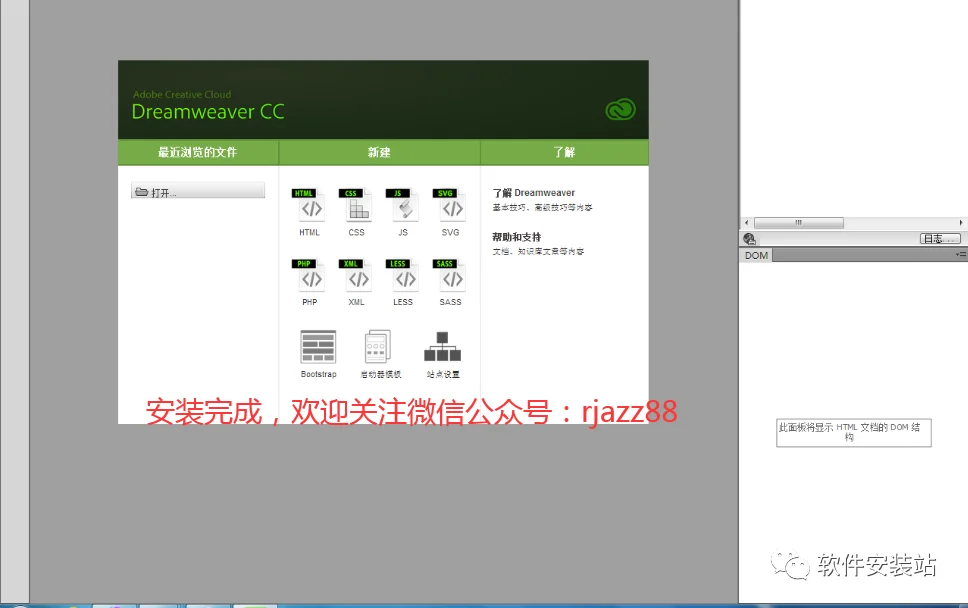
Task: Create a new HTML document
Action: coord(310,212)
